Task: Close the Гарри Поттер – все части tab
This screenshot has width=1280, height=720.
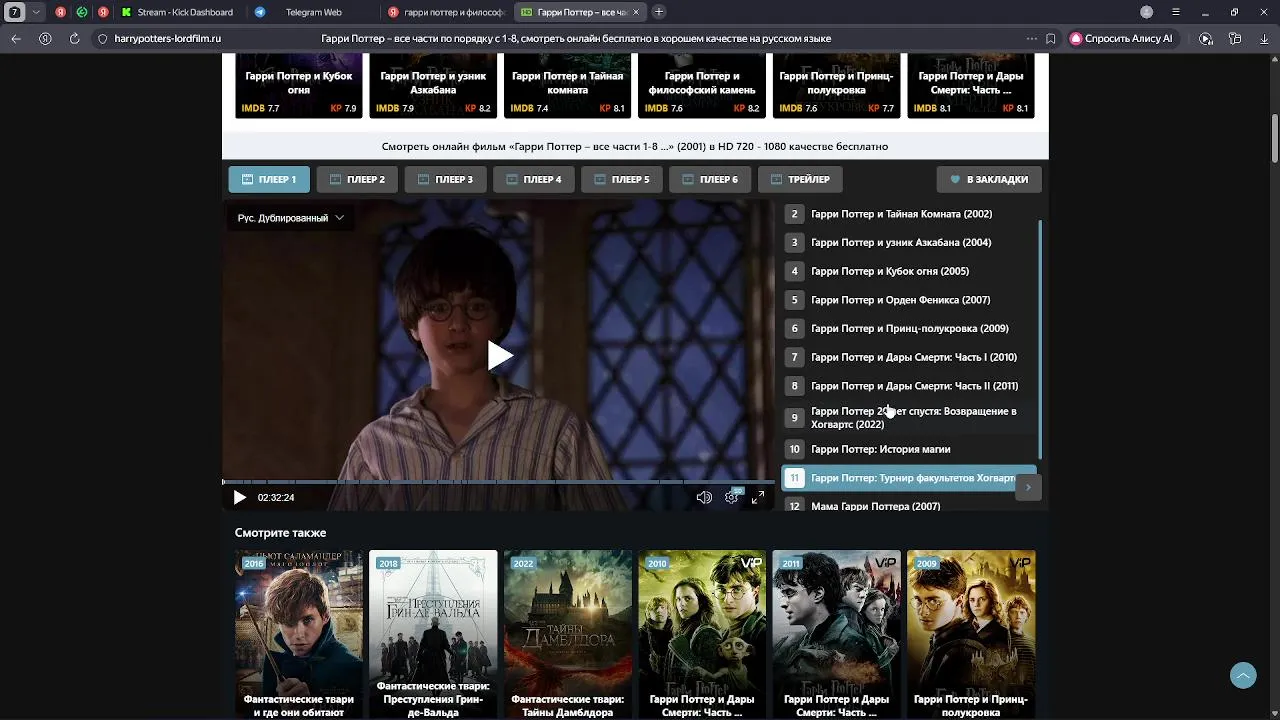Action: click(x=636, y=12)
